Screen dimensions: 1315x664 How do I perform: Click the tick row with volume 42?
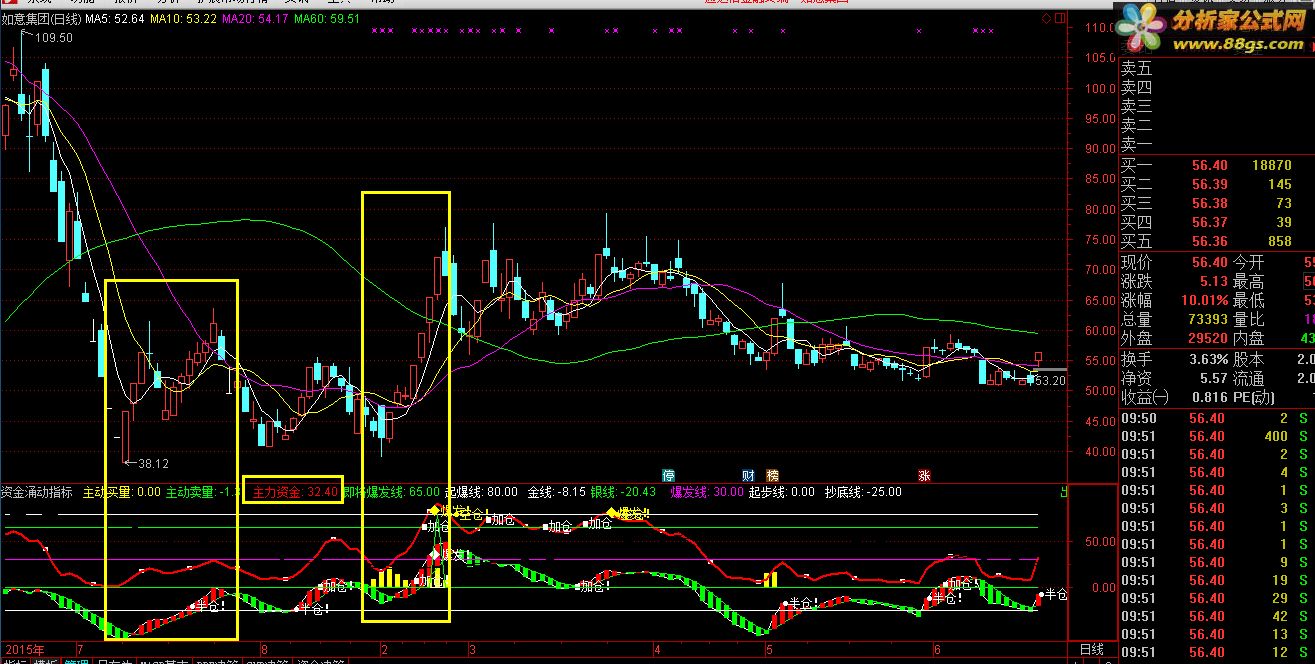click(x=1216, y=616)
